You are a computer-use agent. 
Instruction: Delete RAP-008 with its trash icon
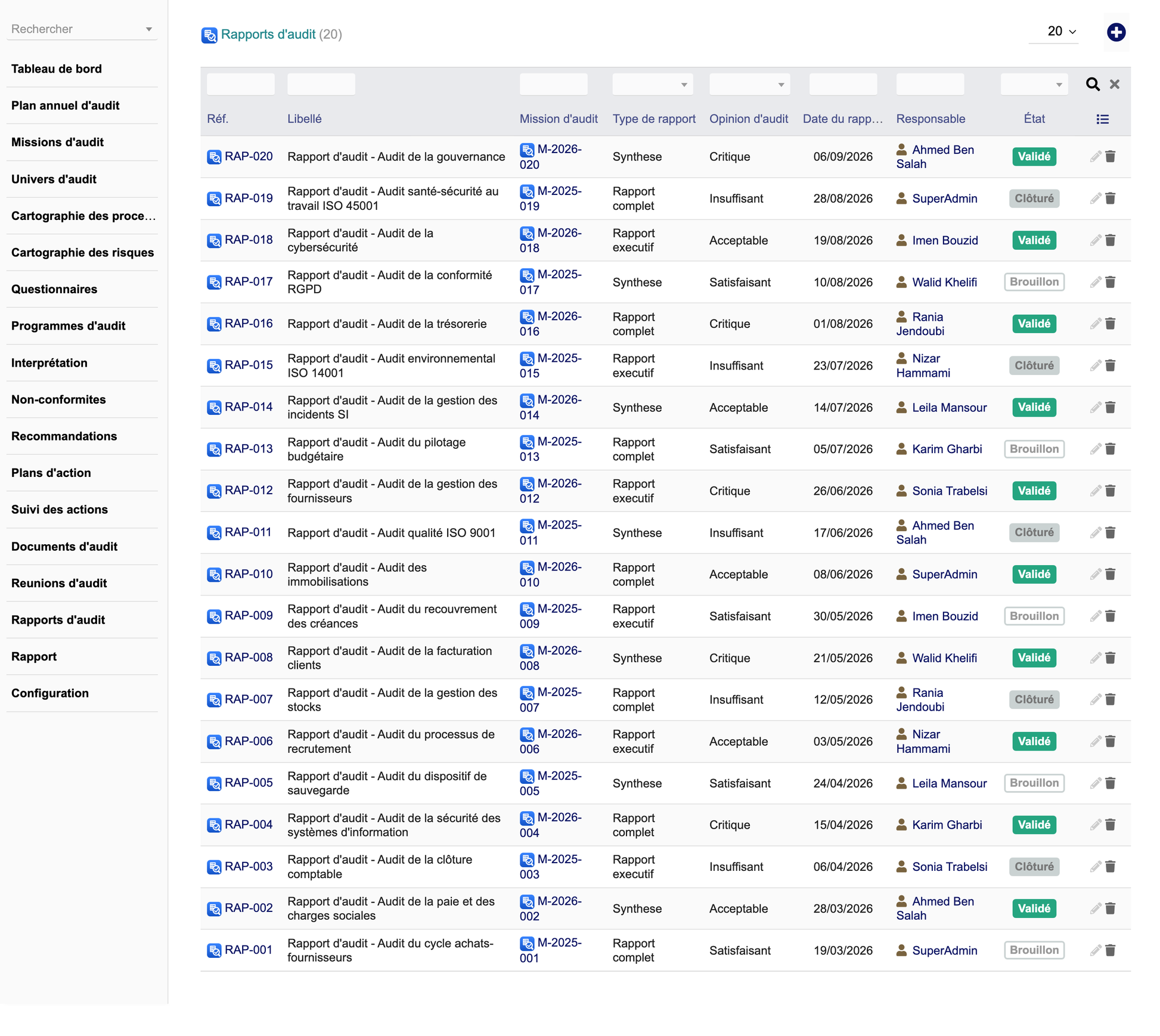pyautogui.click(x=1110, y=657)
